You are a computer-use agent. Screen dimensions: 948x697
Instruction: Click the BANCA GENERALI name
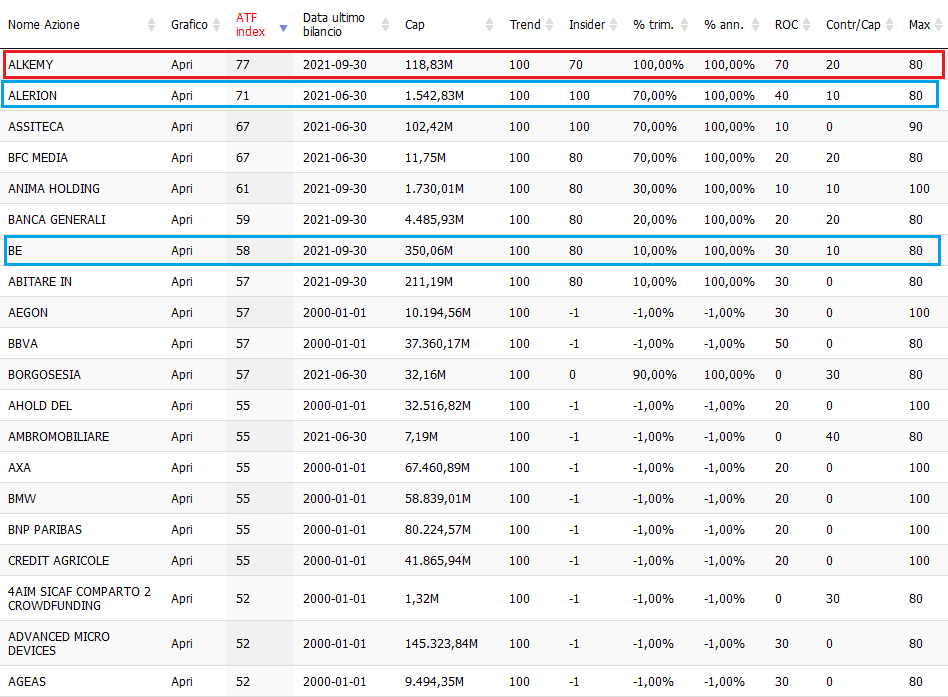57,219
